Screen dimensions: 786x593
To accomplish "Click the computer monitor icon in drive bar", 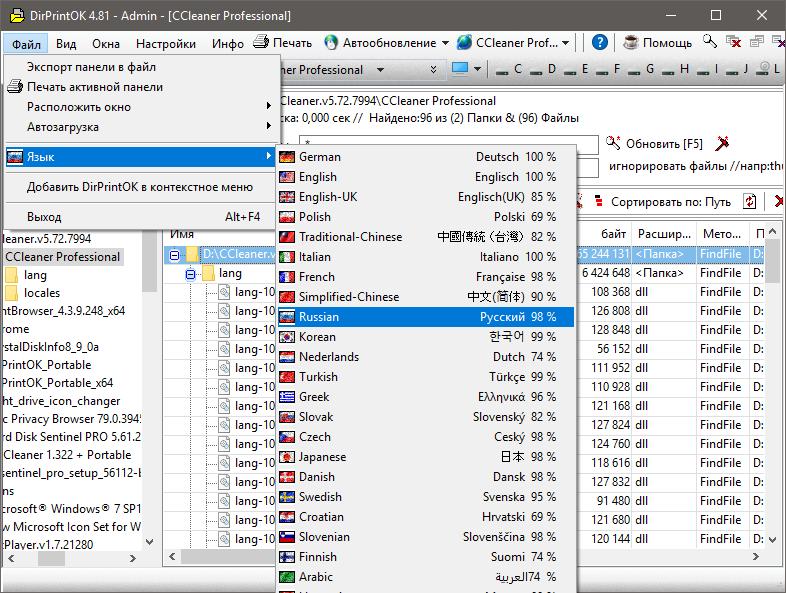I will pos(460,70).
